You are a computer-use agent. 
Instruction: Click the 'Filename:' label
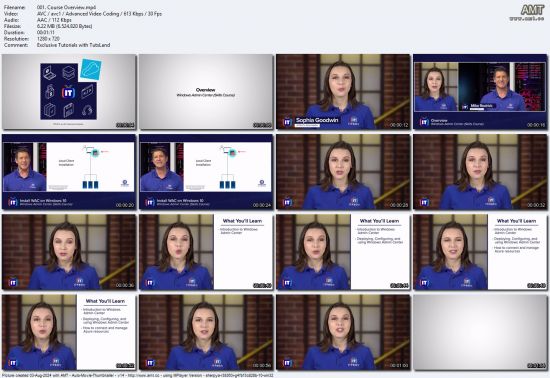point(15,7)
